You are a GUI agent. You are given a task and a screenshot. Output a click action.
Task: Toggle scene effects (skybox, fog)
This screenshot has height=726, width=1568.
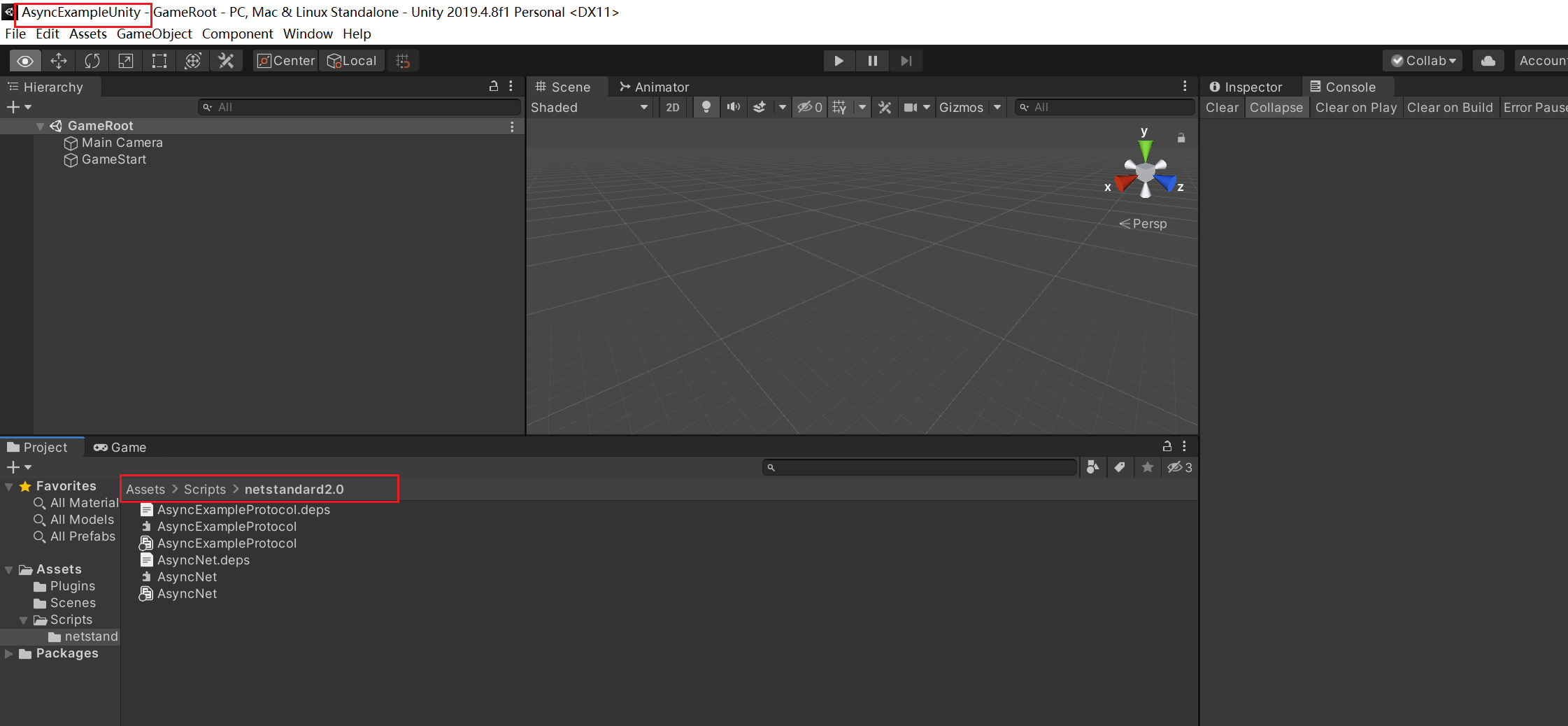point(760,107)
